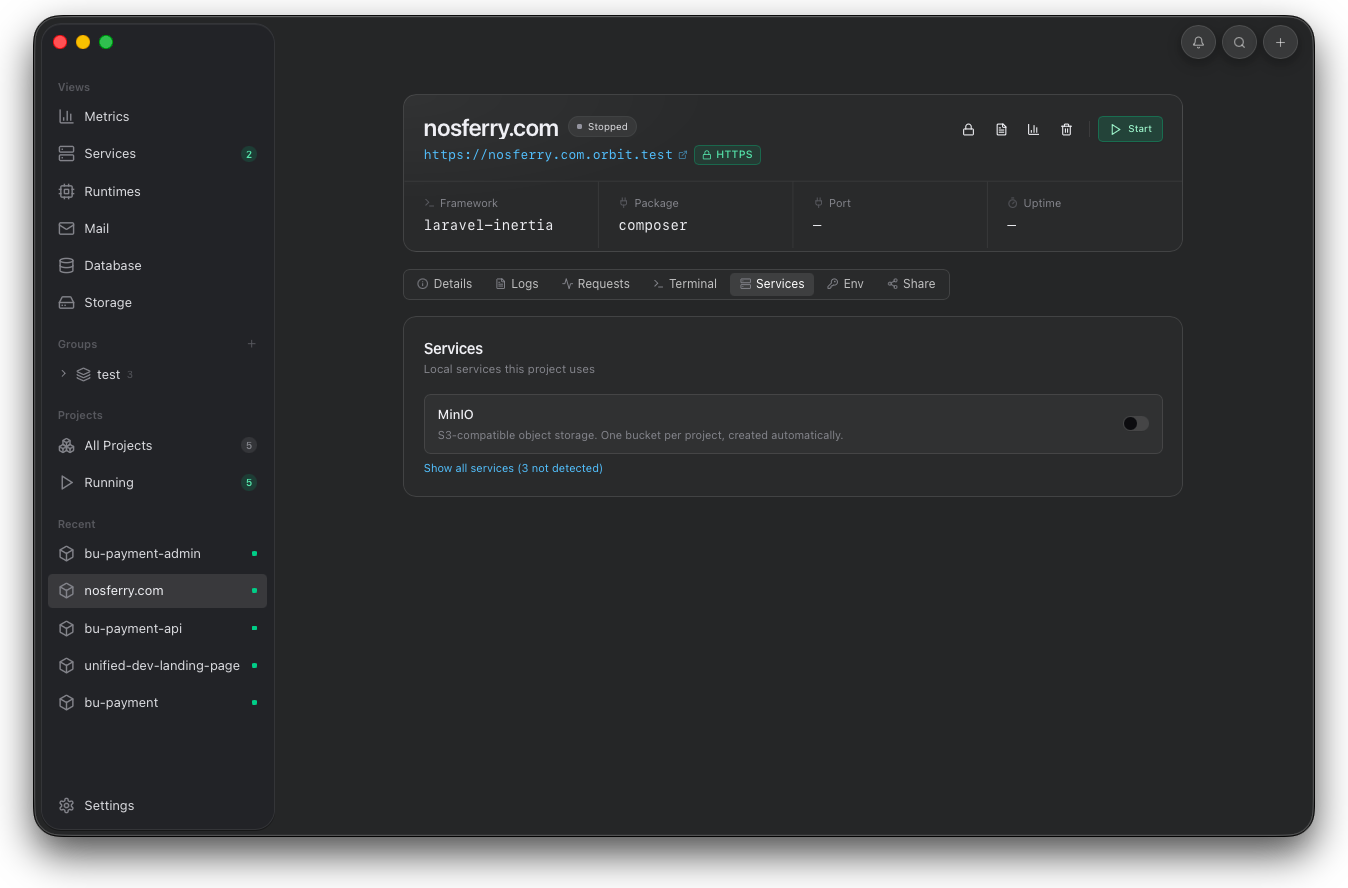Viewport: 1348px width, 888px height.
Task: Click Show all services link
Action: [513, 468]
